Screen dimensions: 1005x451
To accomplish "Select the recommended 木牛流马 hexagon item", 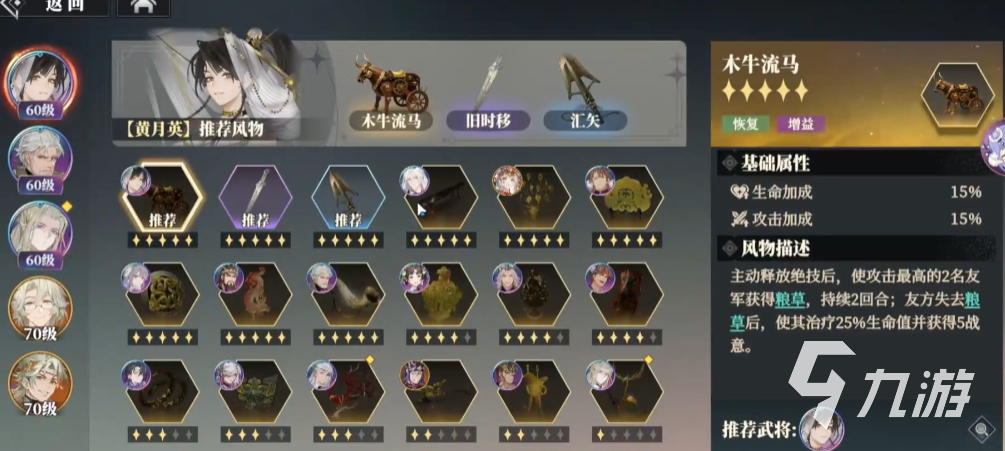I will (163, 197).
